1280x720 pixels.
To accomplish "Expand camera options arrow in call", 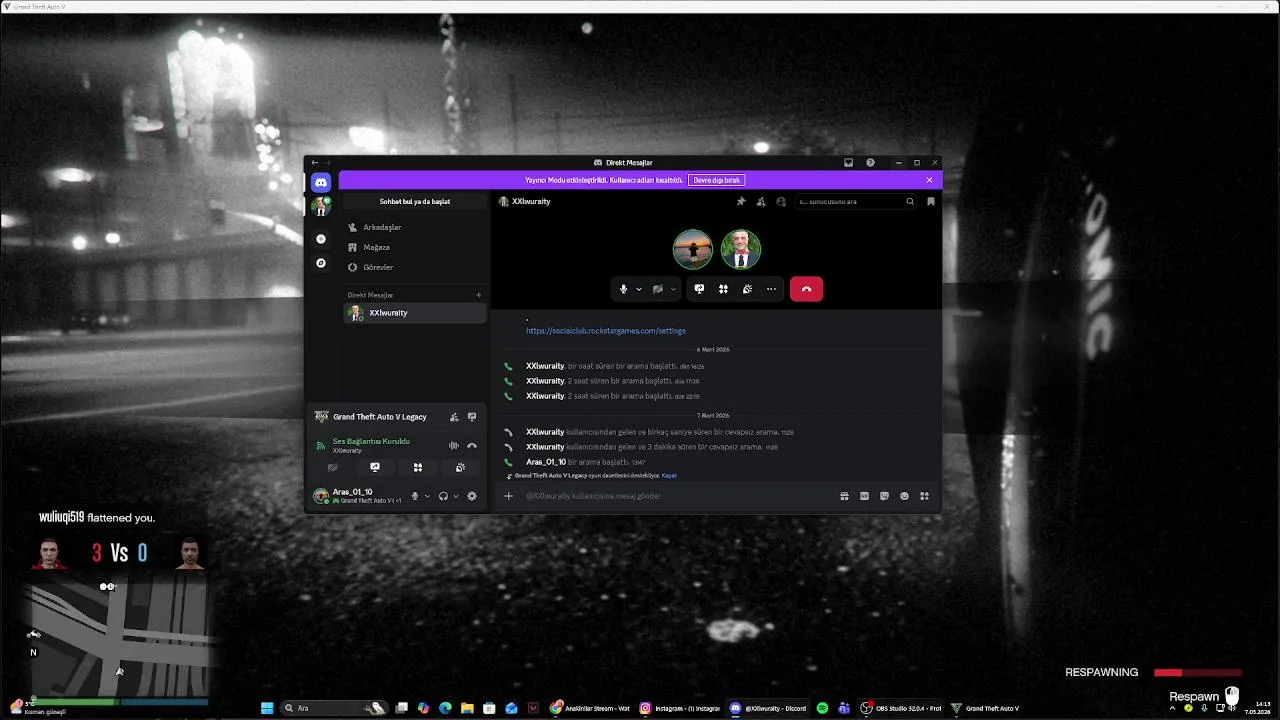I will 673,289.
